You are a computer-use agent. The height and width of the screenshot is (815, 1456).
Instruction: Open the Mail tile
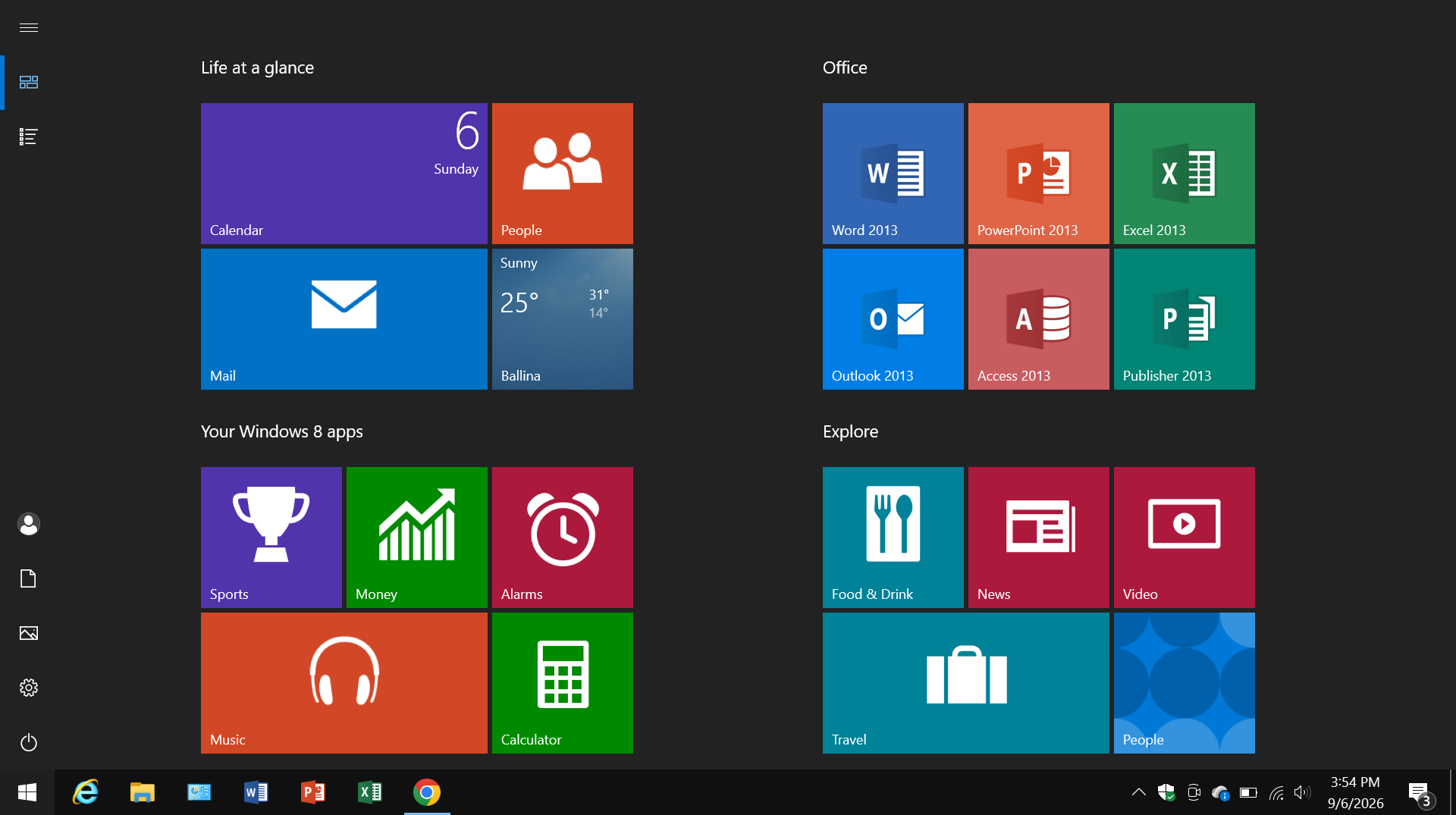[344, 319]
